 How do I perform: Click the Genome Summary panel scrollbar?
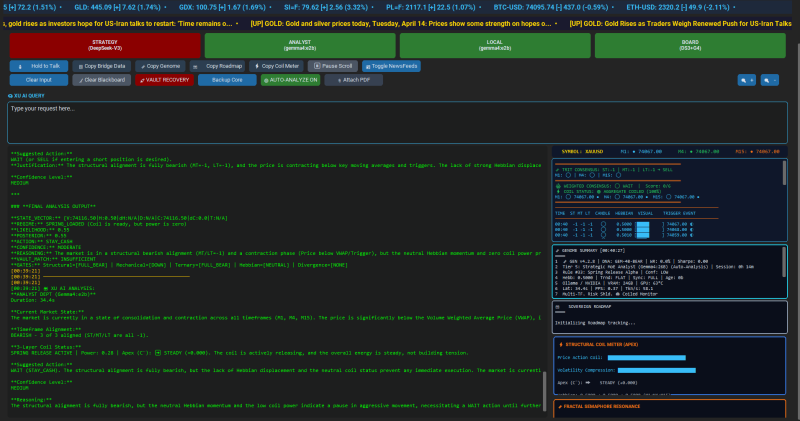(784, 262)
